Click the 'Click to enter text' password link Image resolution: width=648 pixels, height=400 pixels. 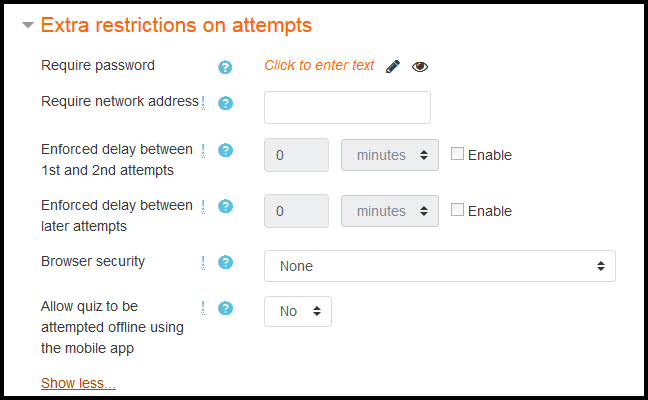click(x=319, y=65)
